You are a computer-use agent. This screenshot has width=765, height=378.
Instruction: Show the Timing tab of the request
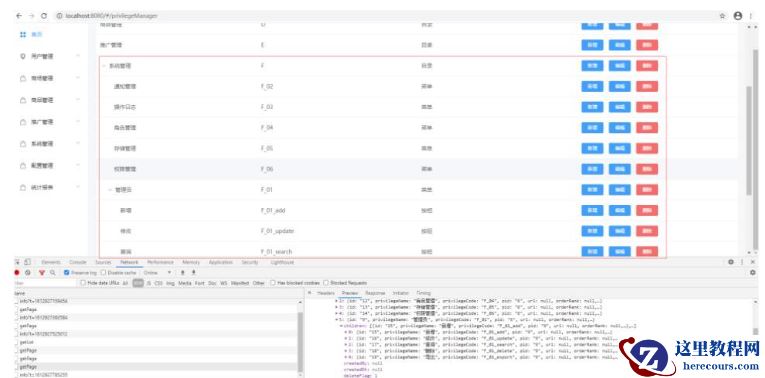coord(423,293)
